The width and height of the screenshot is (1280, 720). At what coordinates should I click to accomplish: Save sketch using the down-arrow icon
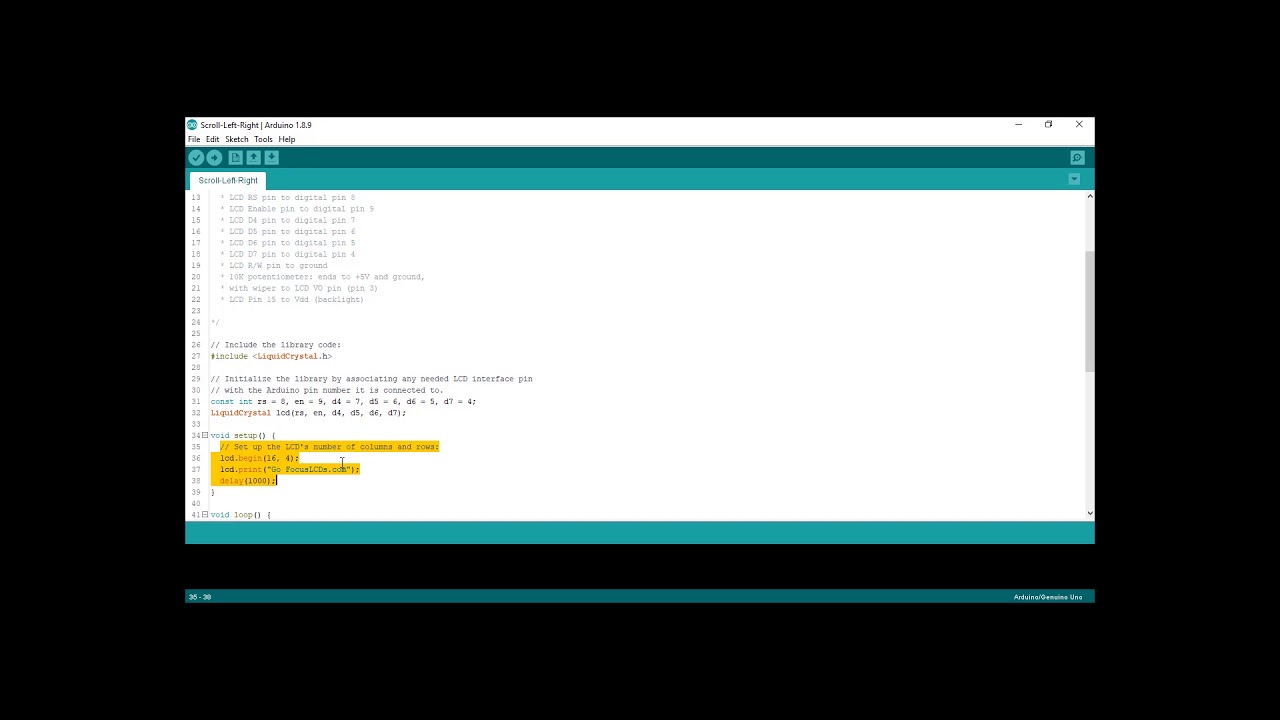click(271, 158)
